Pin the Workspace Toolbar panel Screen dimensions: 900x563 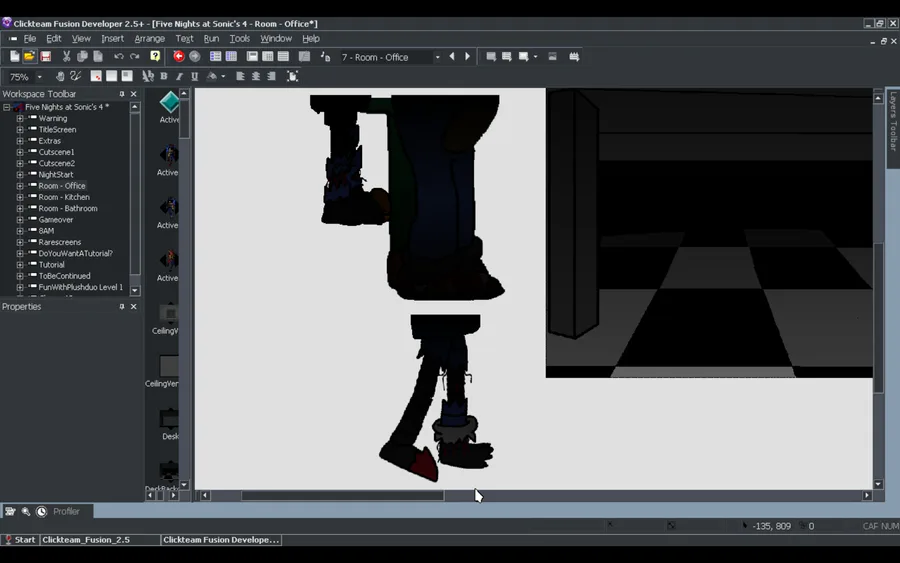click(x=122, y=94)
